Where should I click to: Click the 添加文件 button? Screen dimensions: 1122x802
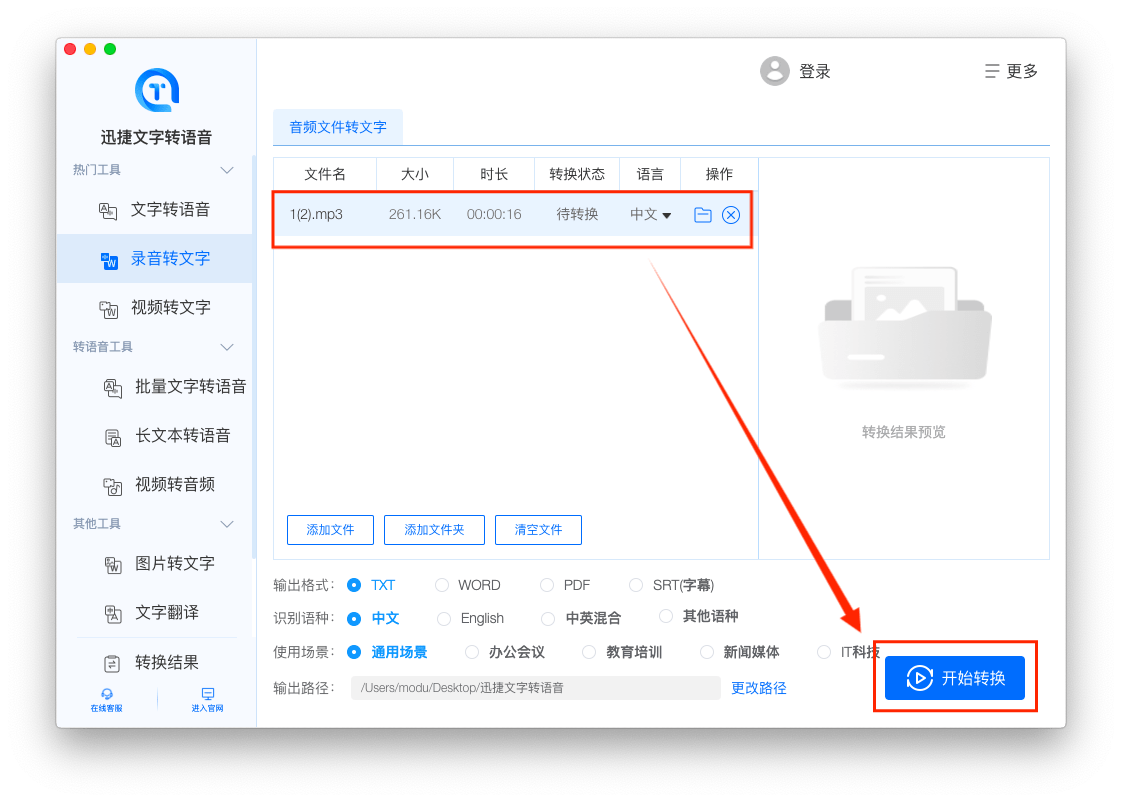click(330, 530)
